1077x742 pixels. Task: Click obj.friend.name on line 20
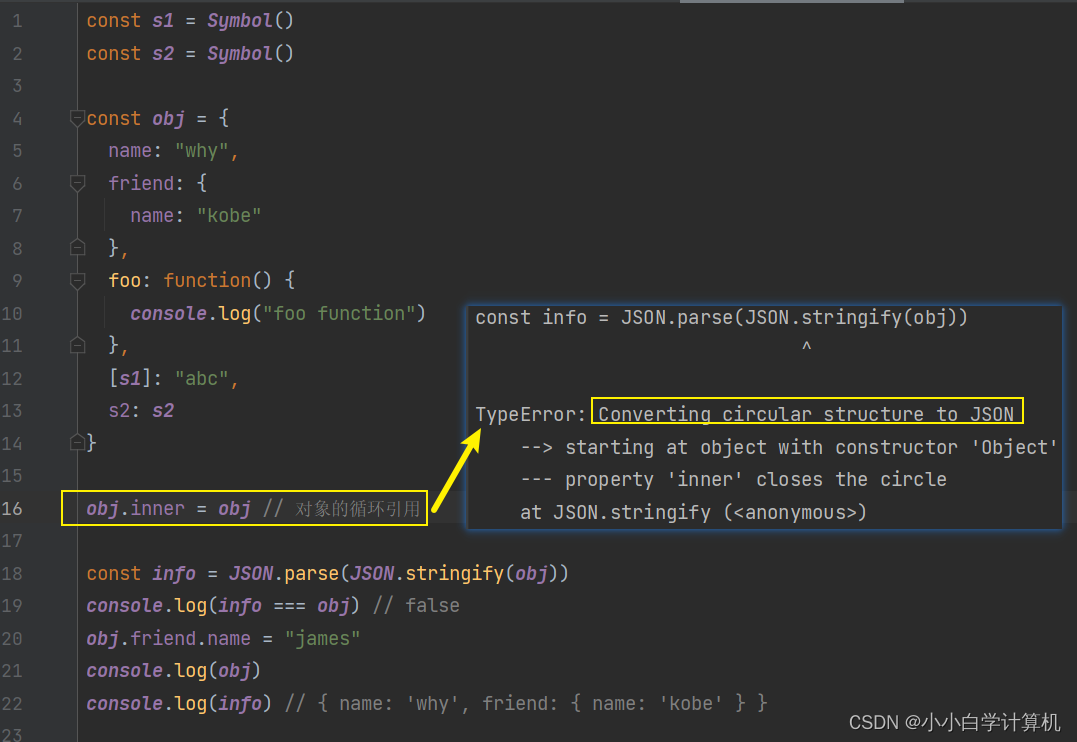(x=168, y=639)
